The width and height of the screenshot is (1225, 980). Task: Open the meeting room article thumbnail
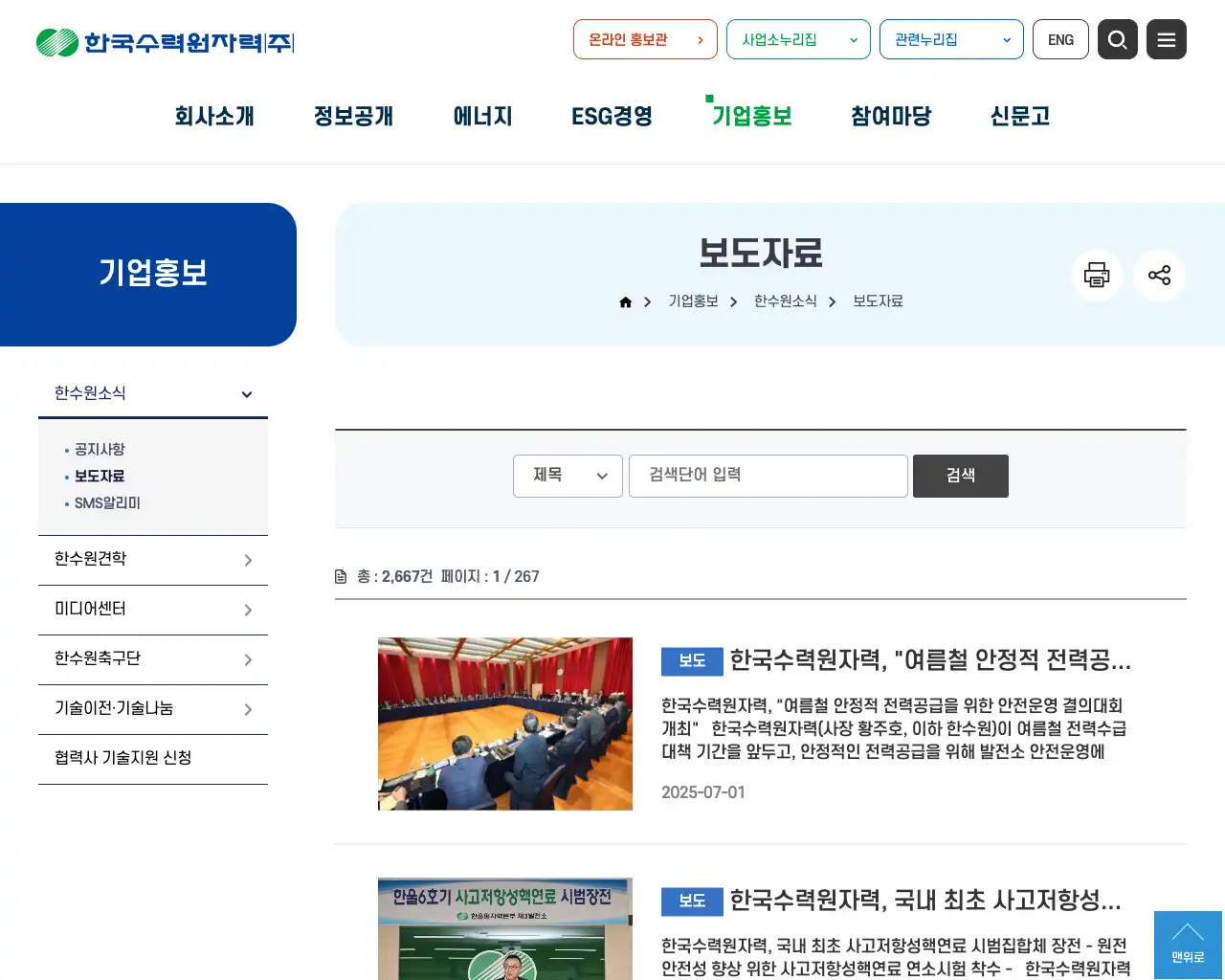coord(505,724)
